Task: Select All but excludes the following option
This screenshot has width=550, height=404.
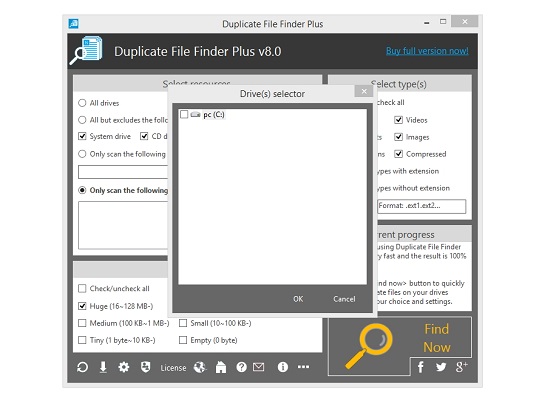Action: tap(82, 120)
